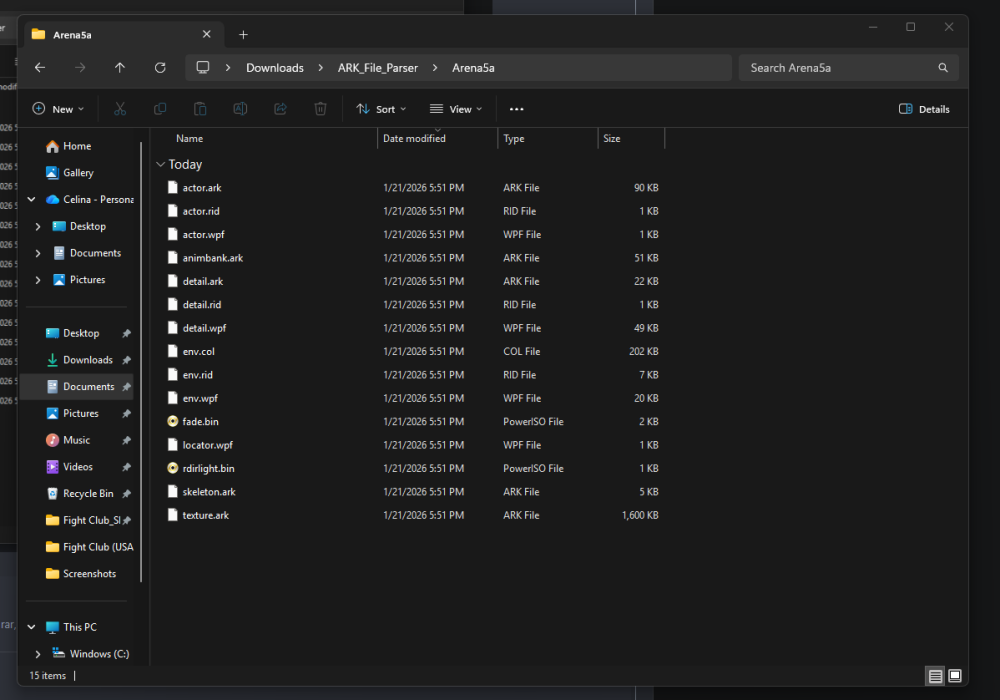The image size is (1000, 700).
Task: Go up one folder level
Action: point(120,68)
